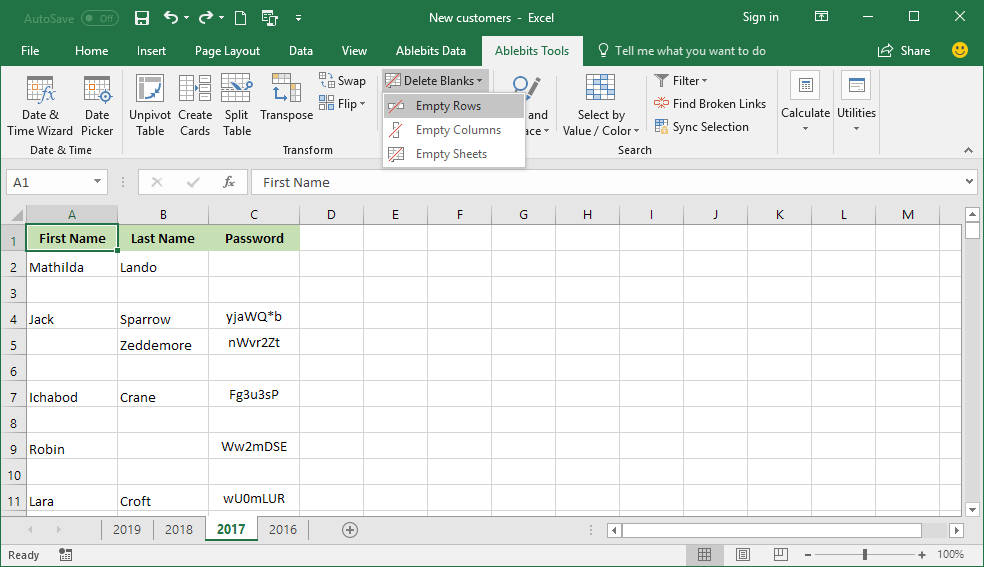
Task: Choose Empty Columns from the menu
Action: 457,130
